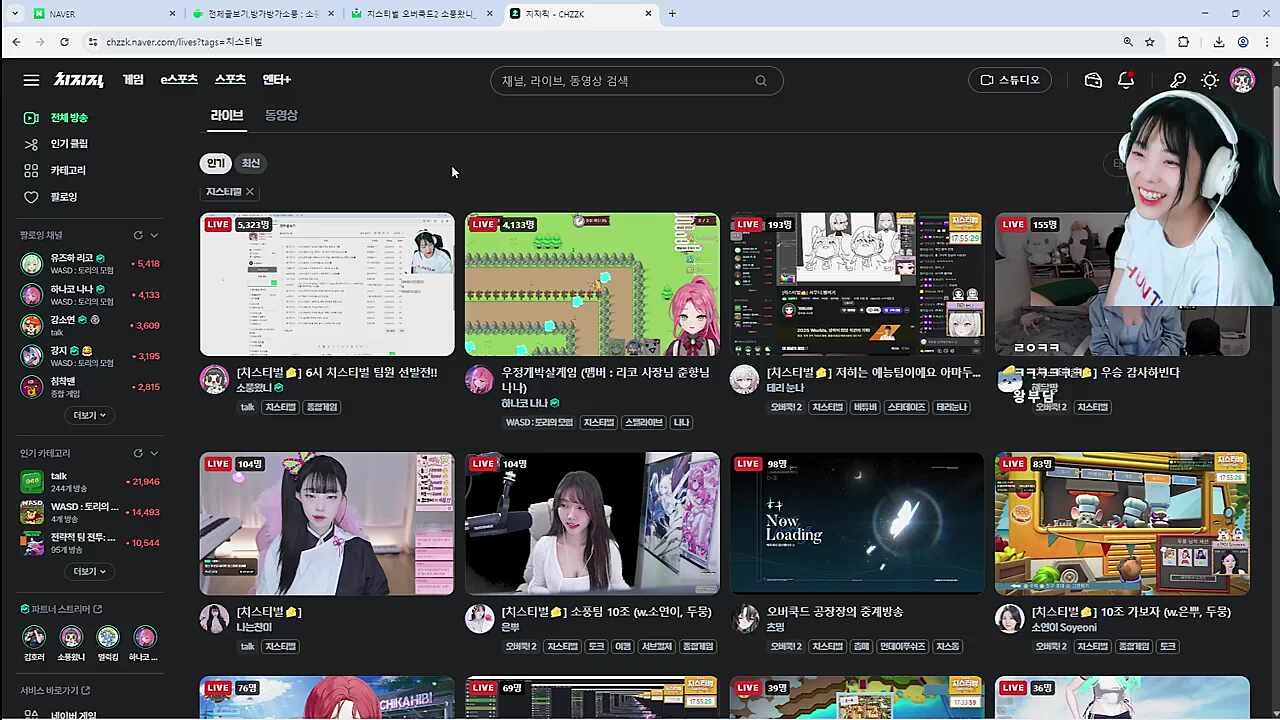
Task: Bookmark this page with the star icon
Action: pyautogui.click(x=1150, y=42)
